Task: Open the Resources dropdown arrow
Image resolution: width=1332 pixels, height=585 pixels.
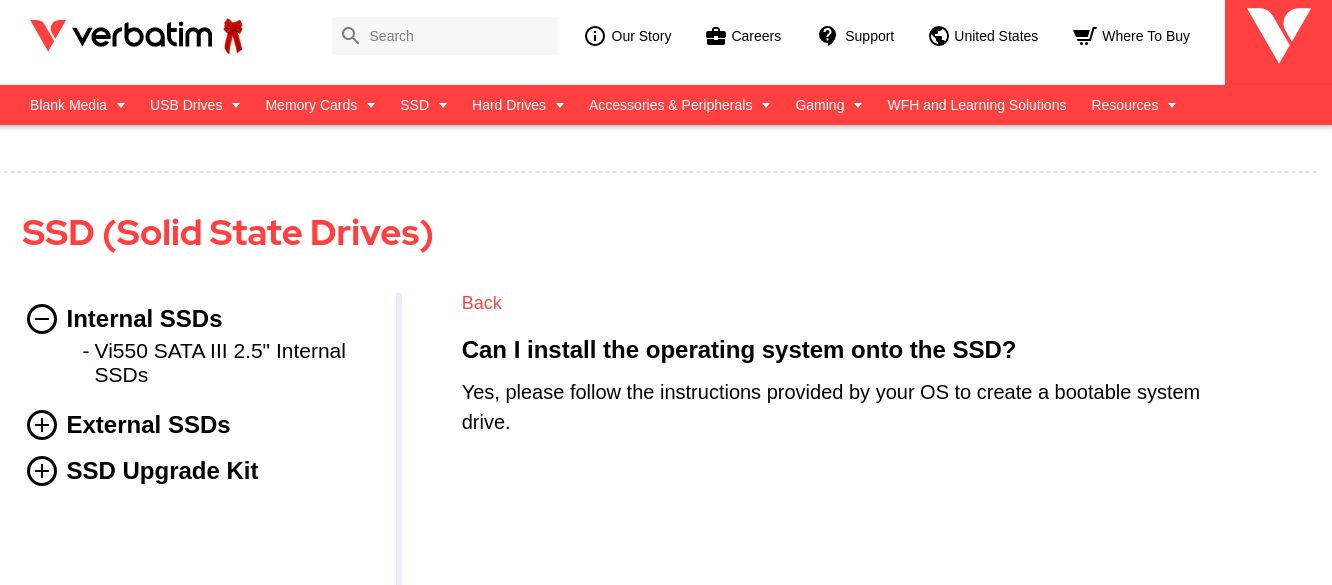Action: click(x=1172, y=105)
